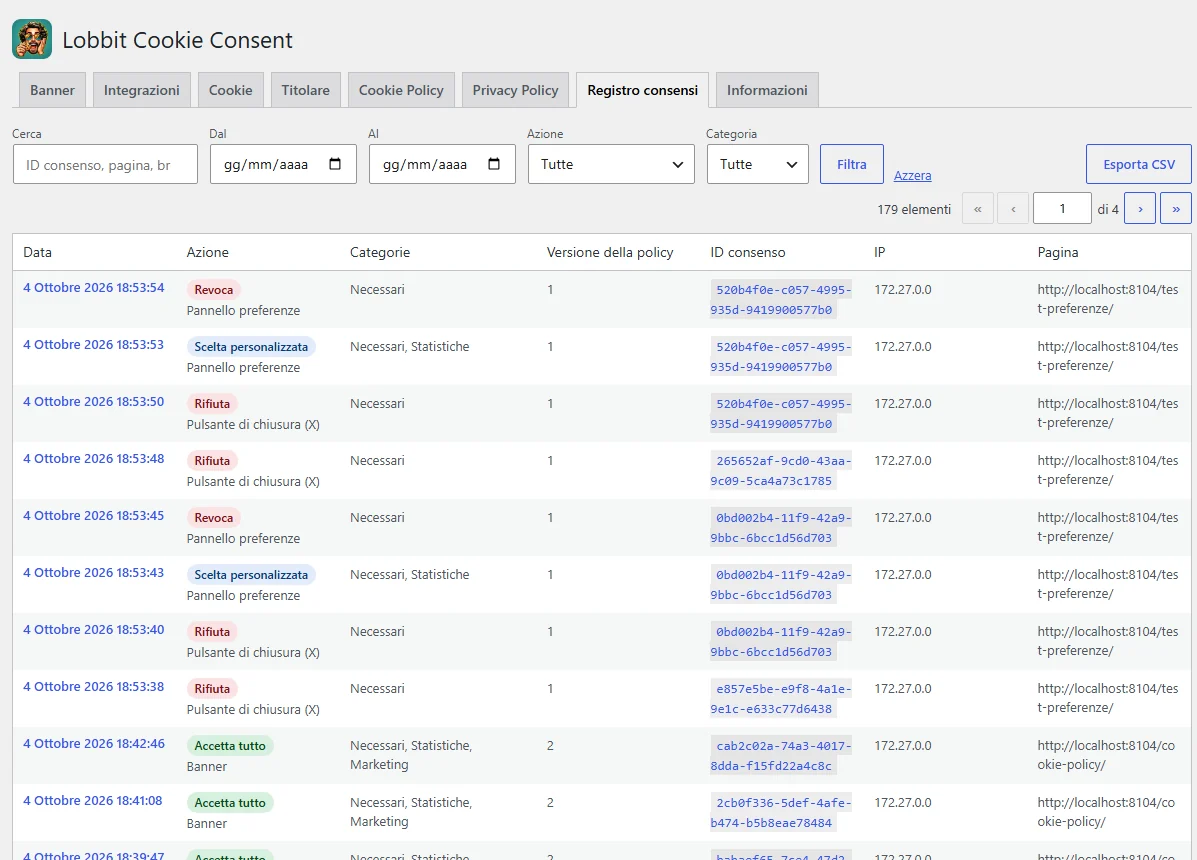Click consent ID in the 18:53:45 row

781,527
